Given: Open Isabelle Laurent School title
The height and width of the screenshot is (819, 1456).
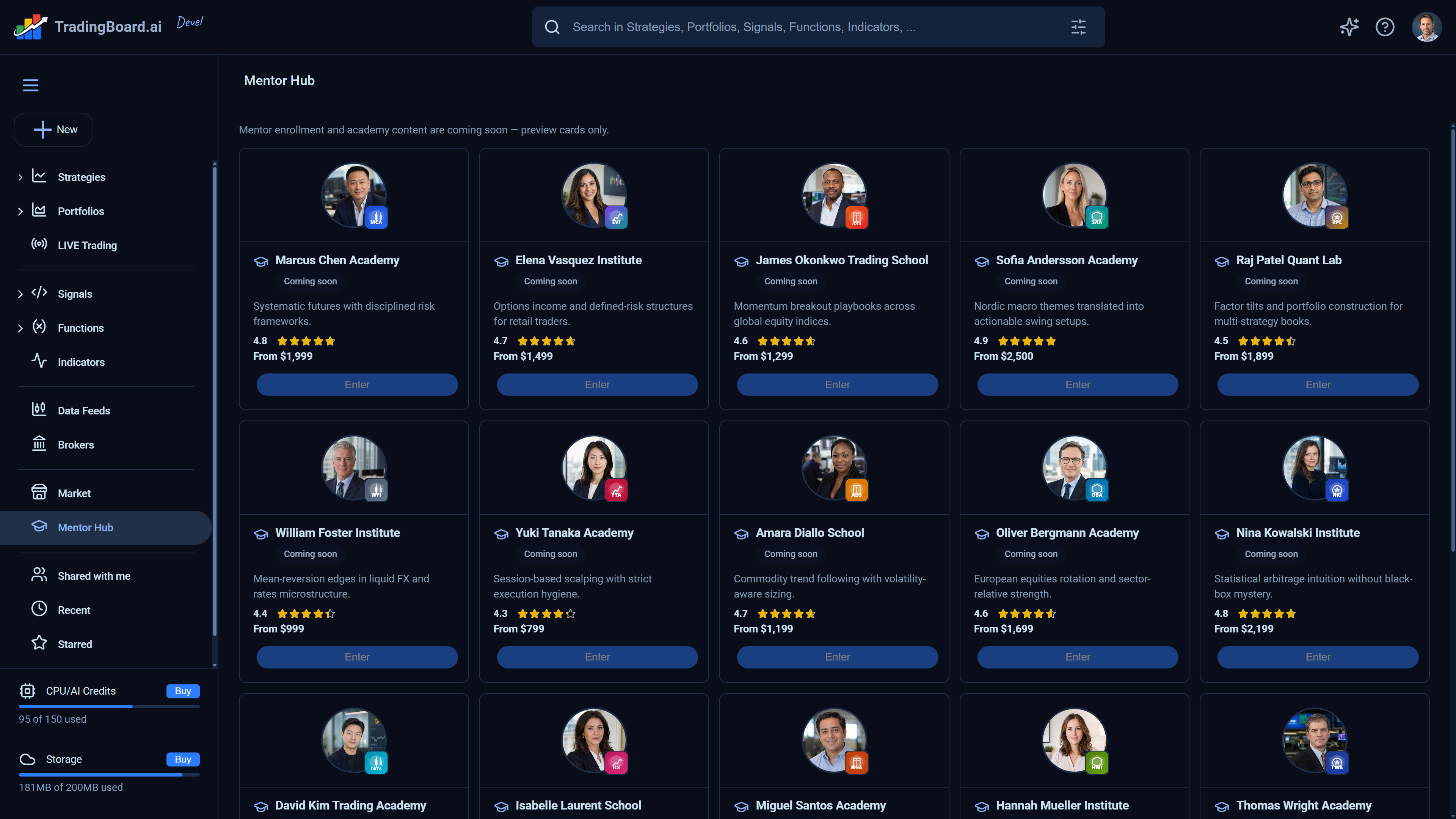Looking at the screenshot, I should point(578,805).
